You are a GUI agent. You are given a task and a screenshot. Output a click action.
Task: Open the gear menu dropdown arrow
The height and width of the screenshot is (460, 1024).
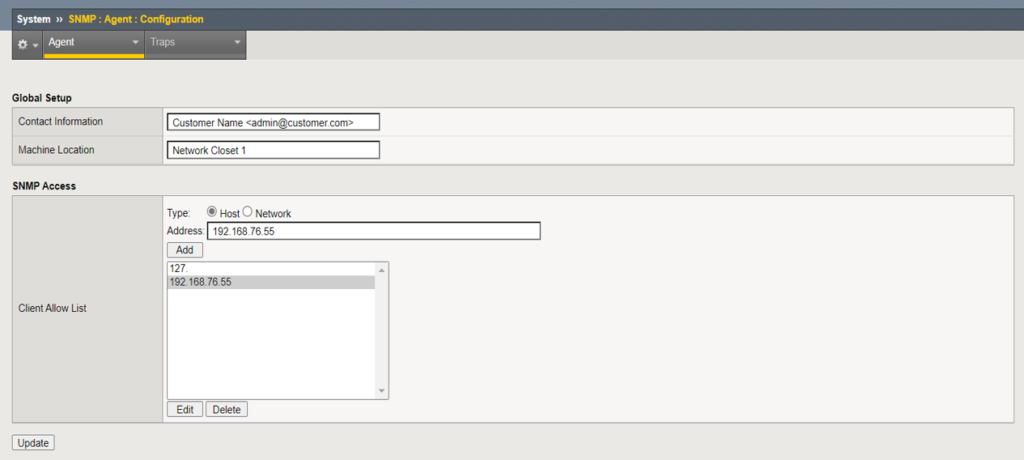[36, 45]
